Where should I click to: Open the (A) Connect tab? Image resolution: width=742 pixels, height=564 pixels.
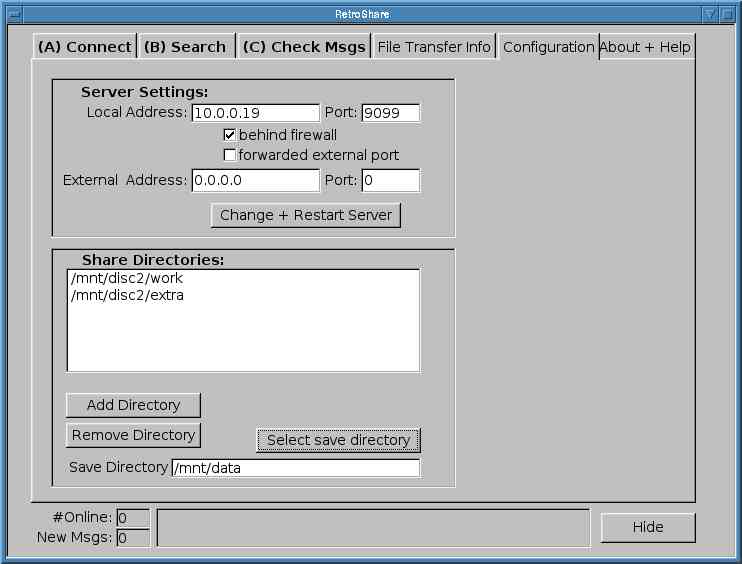coord(84,47)
